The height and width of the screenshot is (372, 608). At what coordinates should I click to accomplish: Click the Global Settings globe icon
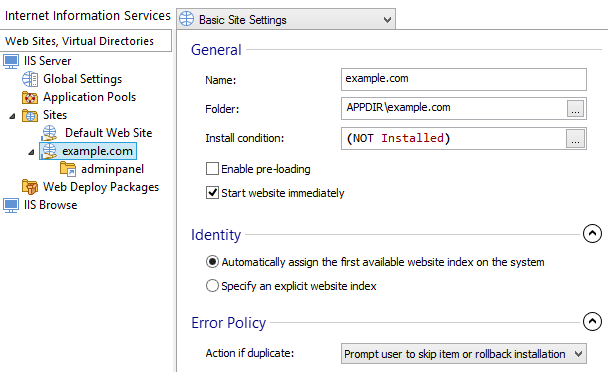pos(30,79)
